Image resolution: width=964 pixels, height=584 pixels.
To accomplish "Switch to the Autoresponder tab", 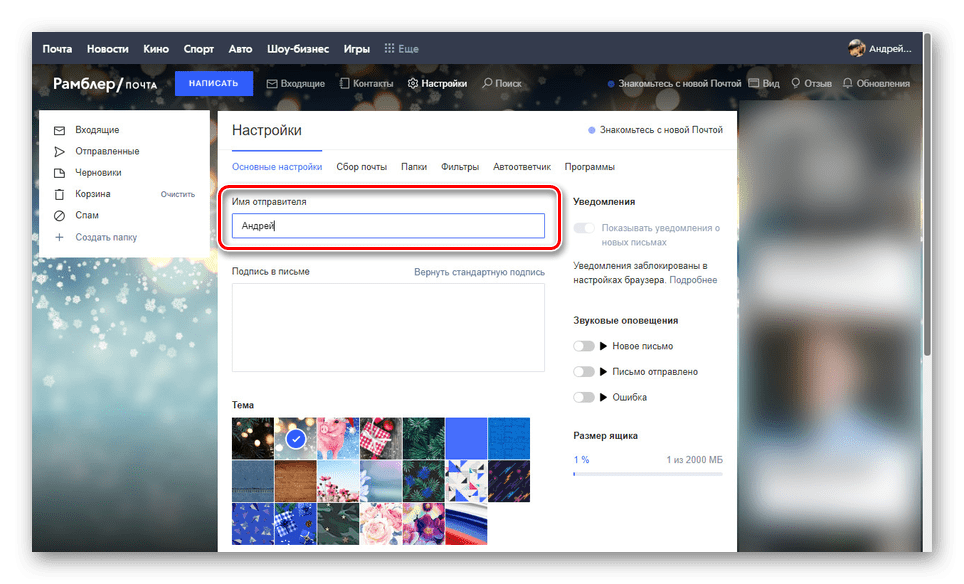I will point(521,167).
